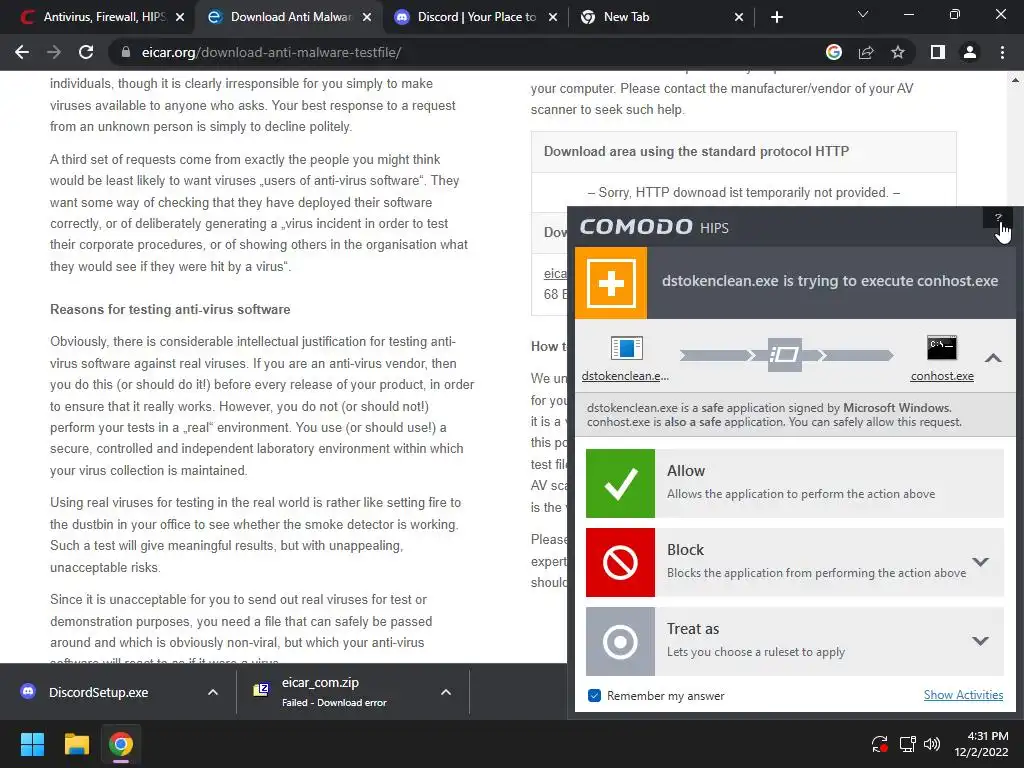Close the Discord browser tab
This screenshot has height=768, width=1024.
[x=552, y=17]
